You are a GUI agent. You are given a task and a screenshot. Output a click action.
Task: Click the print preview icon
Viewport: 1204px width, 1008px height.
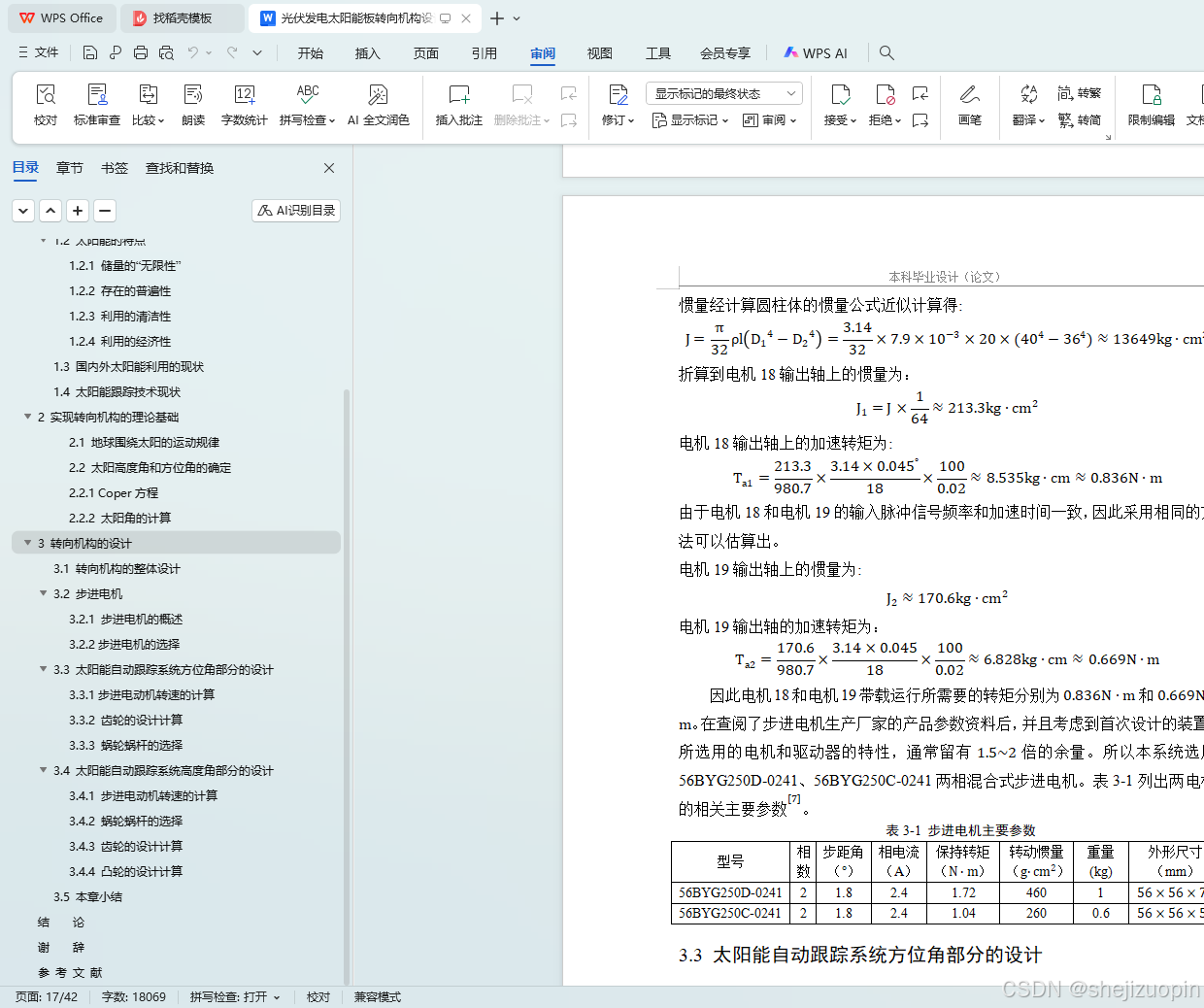[x=166, y=52]
